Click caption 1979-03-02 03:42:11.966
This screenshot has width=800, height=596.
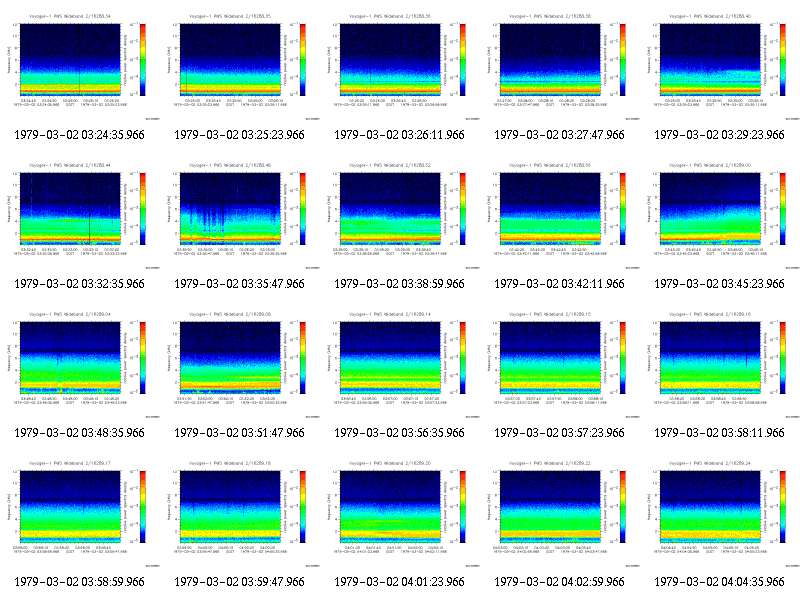click(559, 284)
